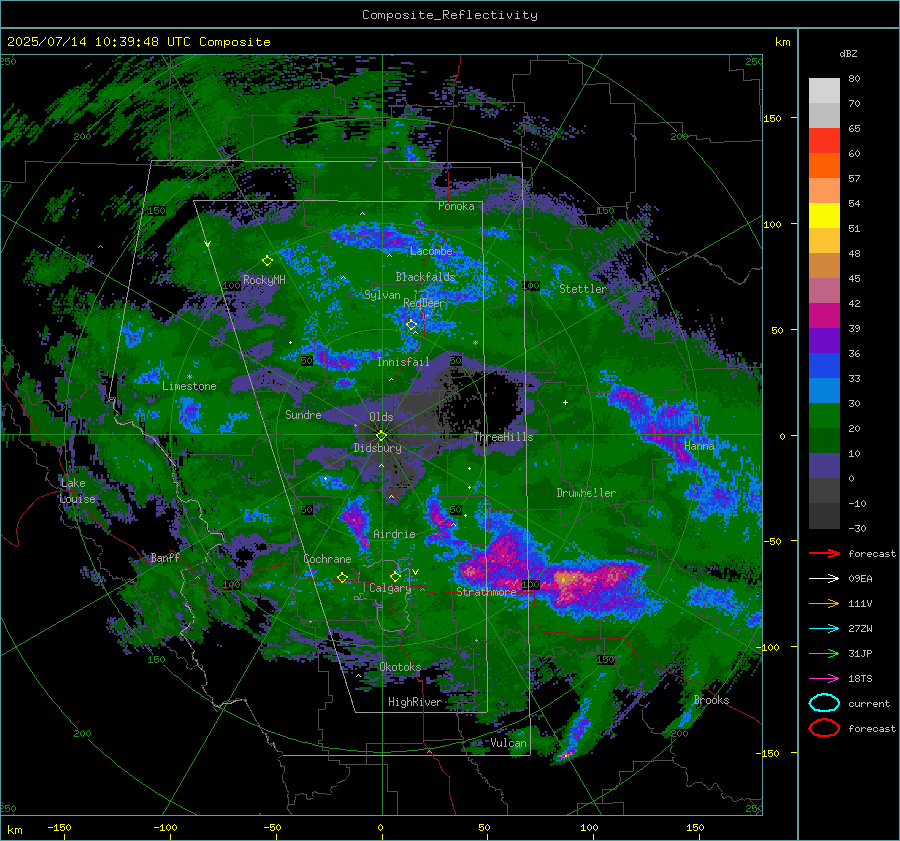Click the 'km' unit label at top right
The width and height of the screenshot is (900, 841).
[782, 42]
